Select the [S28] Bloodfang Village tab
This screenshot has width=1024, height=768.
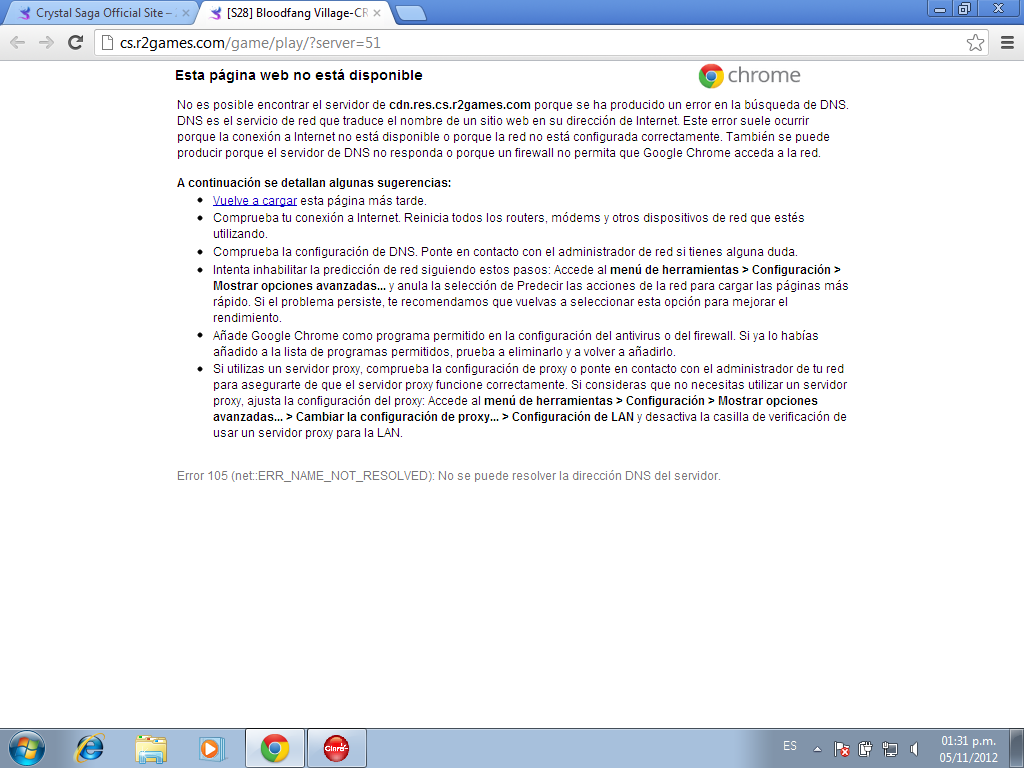pyautogui.click(x=290, y=14)
